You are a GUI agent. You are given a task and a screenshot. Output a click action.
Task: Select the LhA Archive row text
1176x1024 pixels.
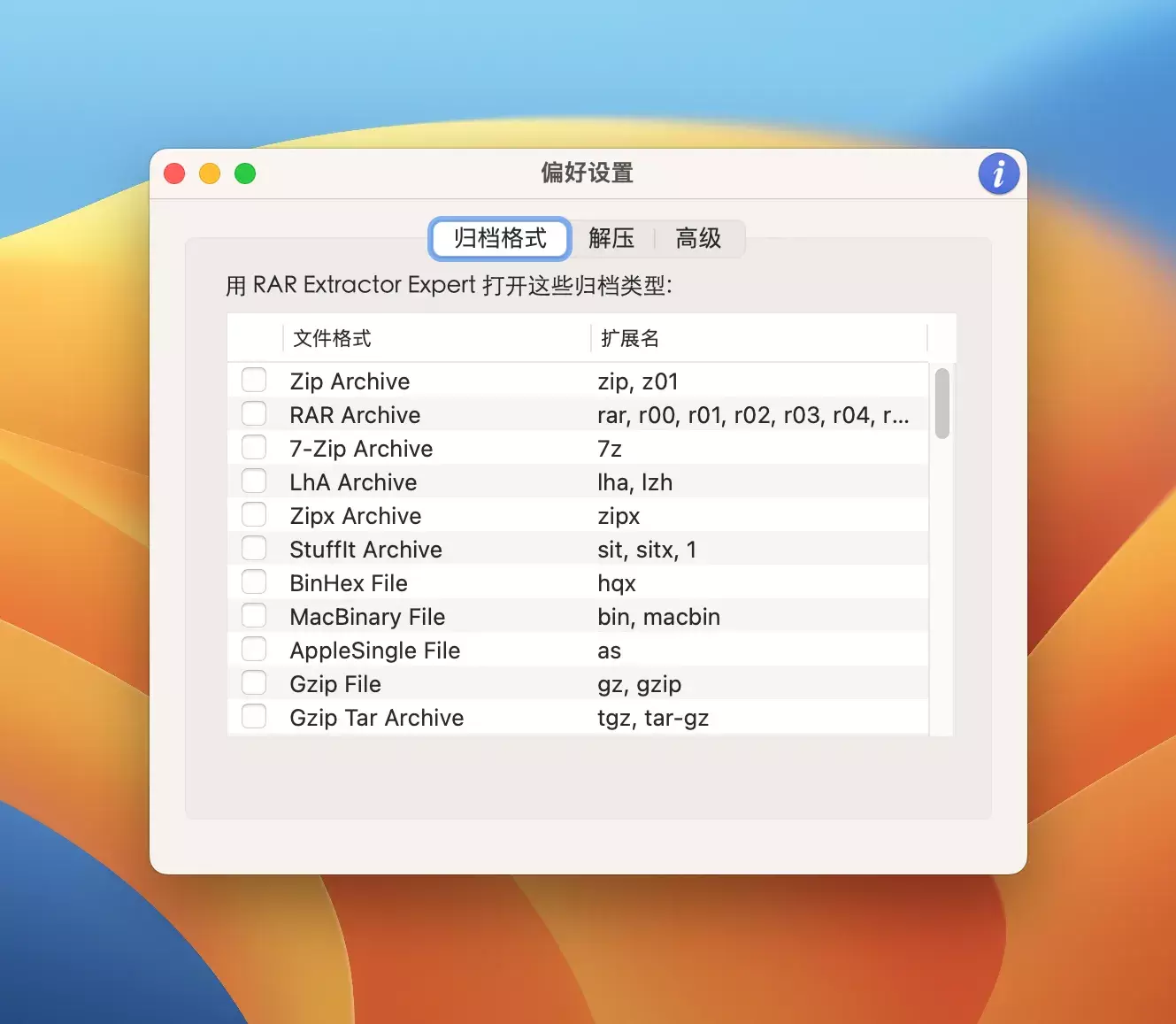pyautogui.click(x=353, y=482)
